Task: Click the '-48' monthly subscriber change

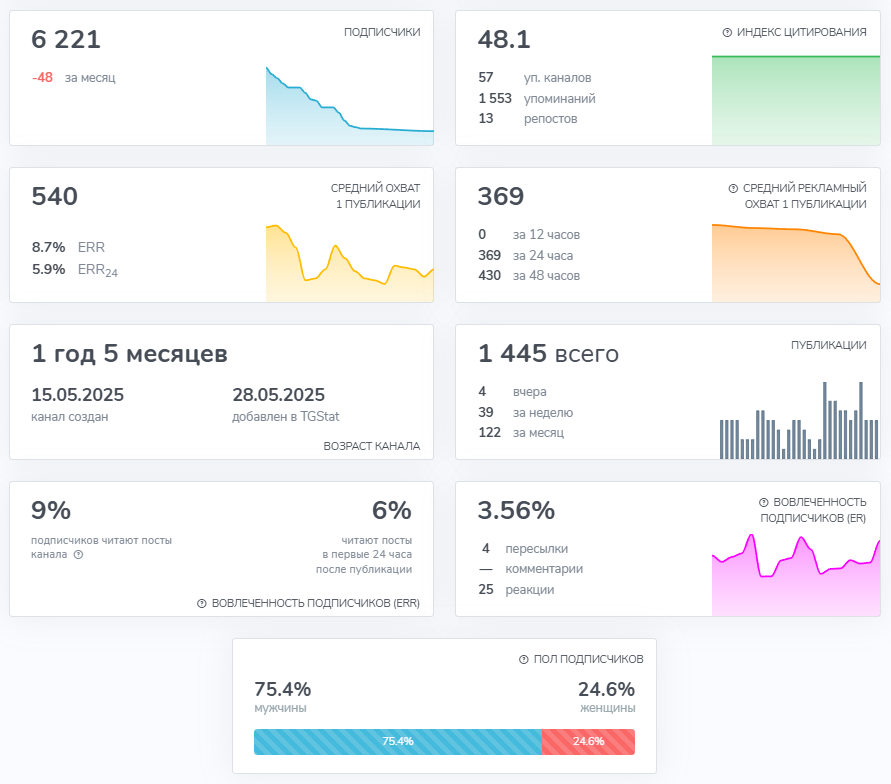Action: pos(43,77)
